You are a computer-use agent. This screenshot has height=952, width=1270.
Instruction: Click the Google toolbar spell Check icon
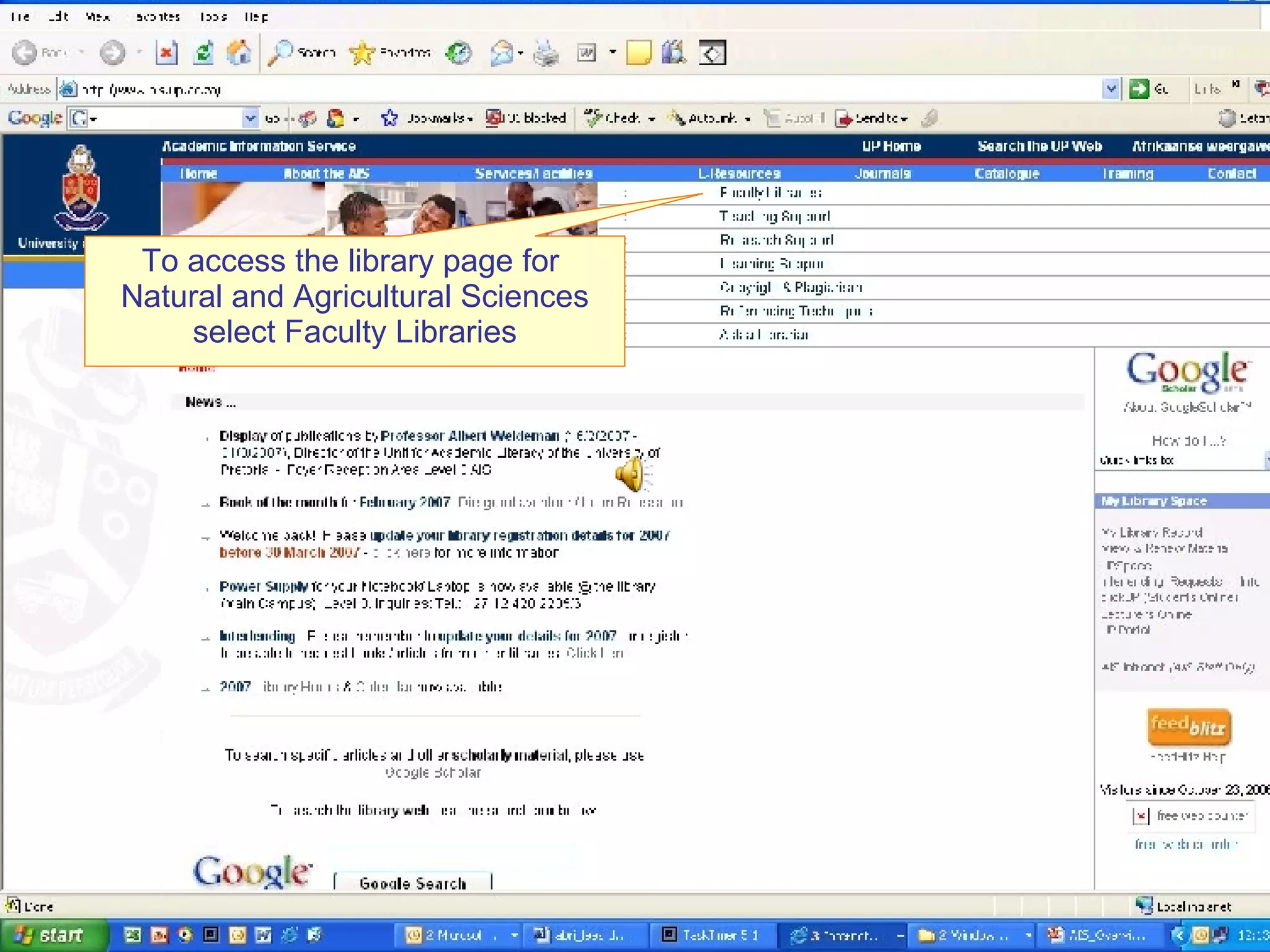pyautogui.click(x=593, y=118)
